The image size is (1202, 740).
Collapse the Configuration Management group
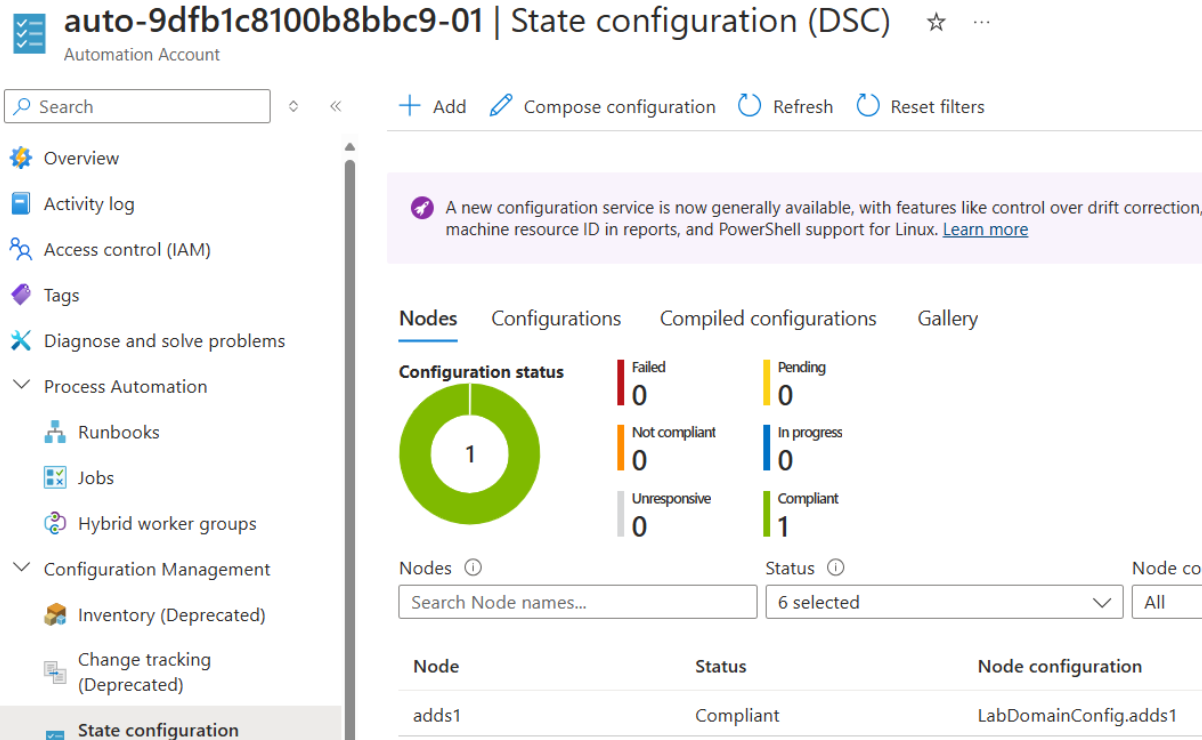coord(21,569)
